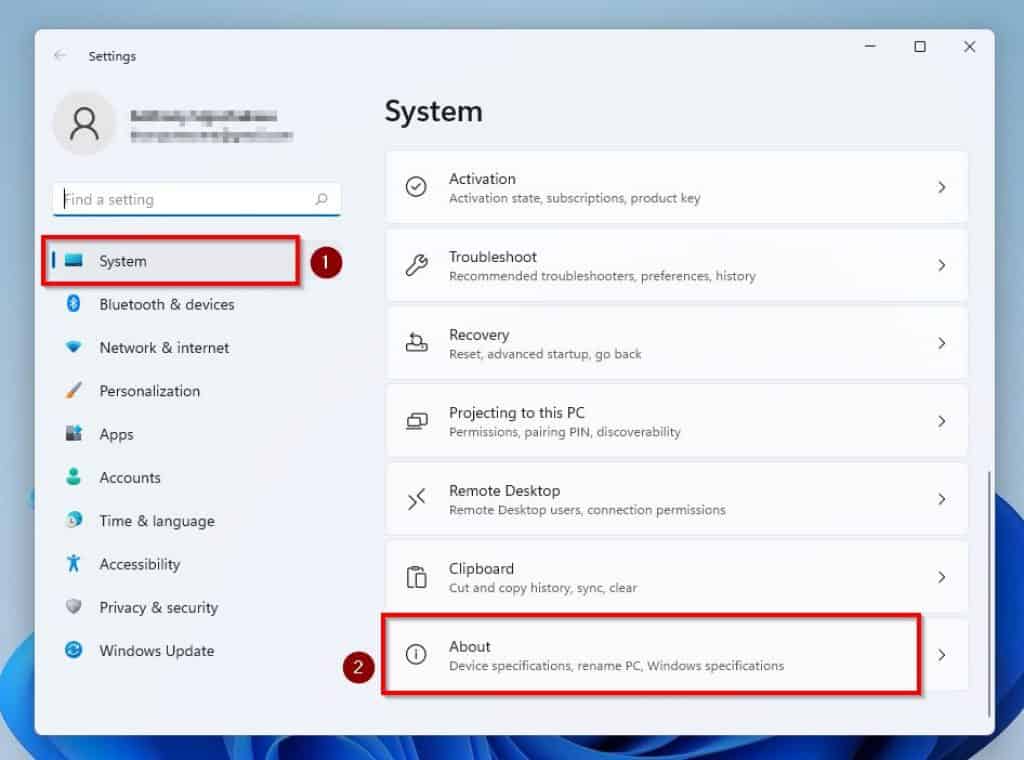Click "Permissions, pairing PIN, discoverability" text
The image size is (1024, 760).
[564, 432]
